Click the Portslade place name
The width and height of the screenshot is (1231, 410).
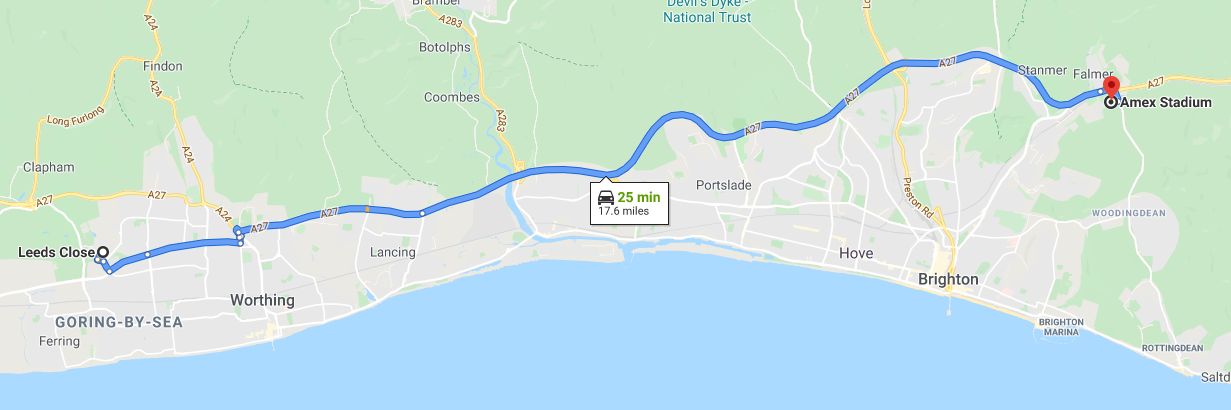(x=722, y=186)
